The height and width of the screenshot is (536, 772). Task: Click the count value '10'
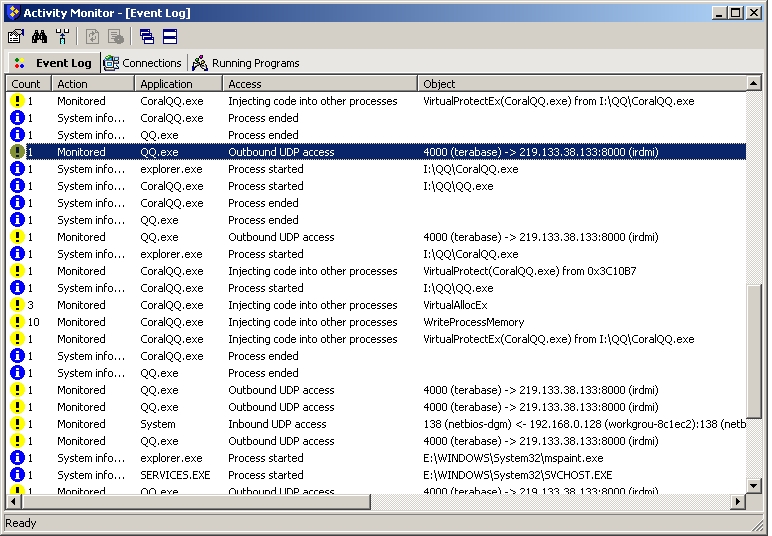tap(33, 322)
